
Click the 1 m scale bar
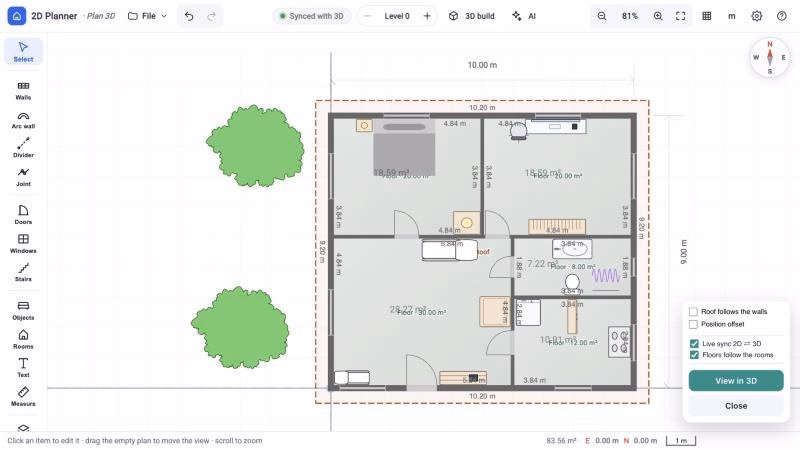(x=681, y=440)
